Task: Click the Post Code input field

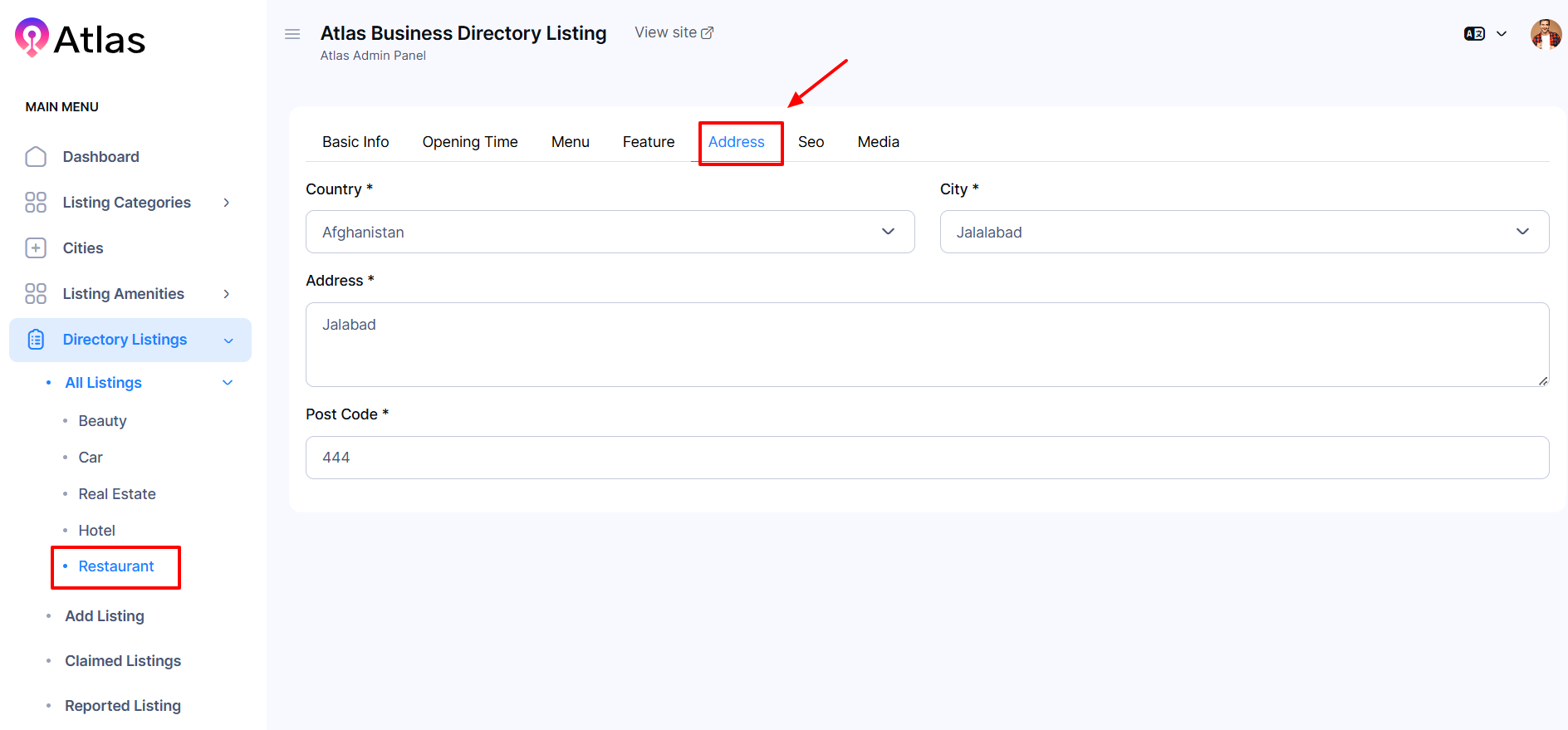Action: (x=927, y=458)
